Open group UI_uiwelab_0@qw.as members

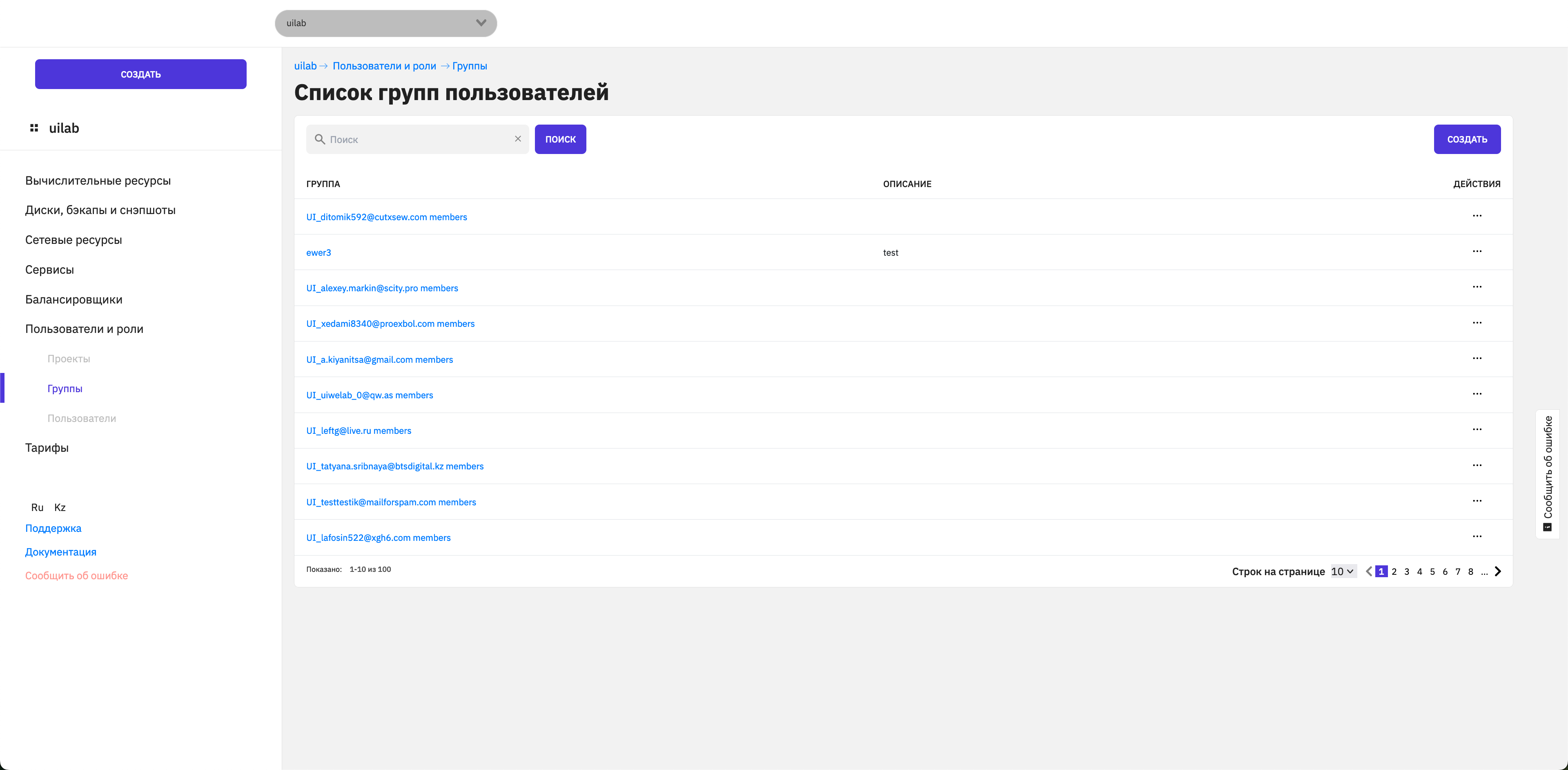click(x=370, y=395)
